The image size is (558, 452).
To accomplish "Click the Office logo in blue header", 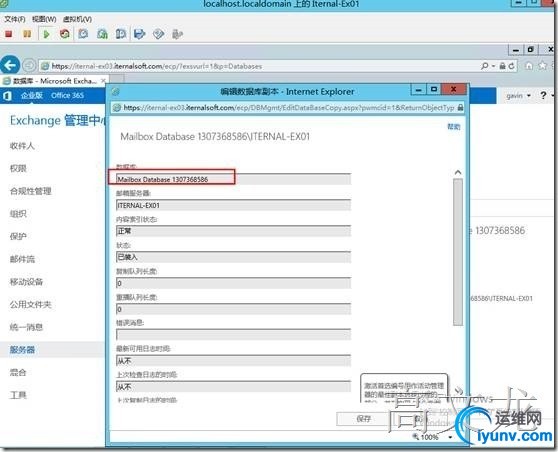I will [7, 95].
